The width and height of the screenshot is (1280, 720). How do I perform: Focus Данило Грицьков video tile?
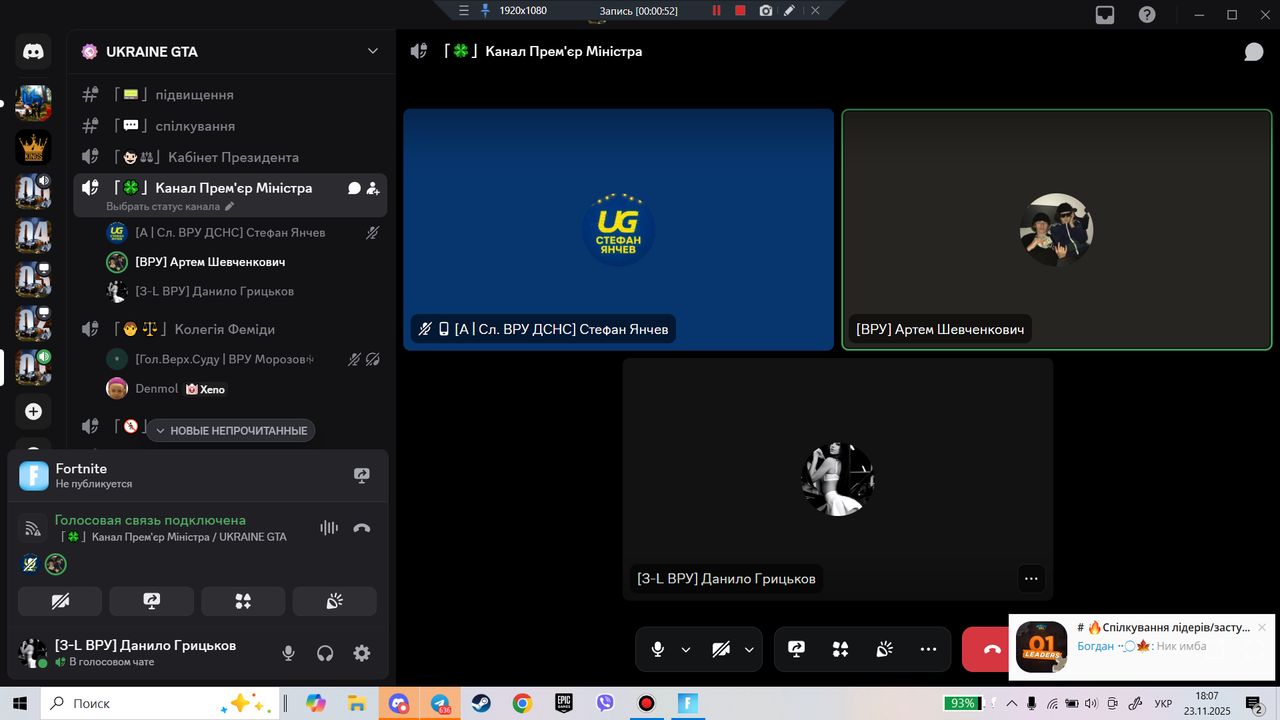pos(838,479)
